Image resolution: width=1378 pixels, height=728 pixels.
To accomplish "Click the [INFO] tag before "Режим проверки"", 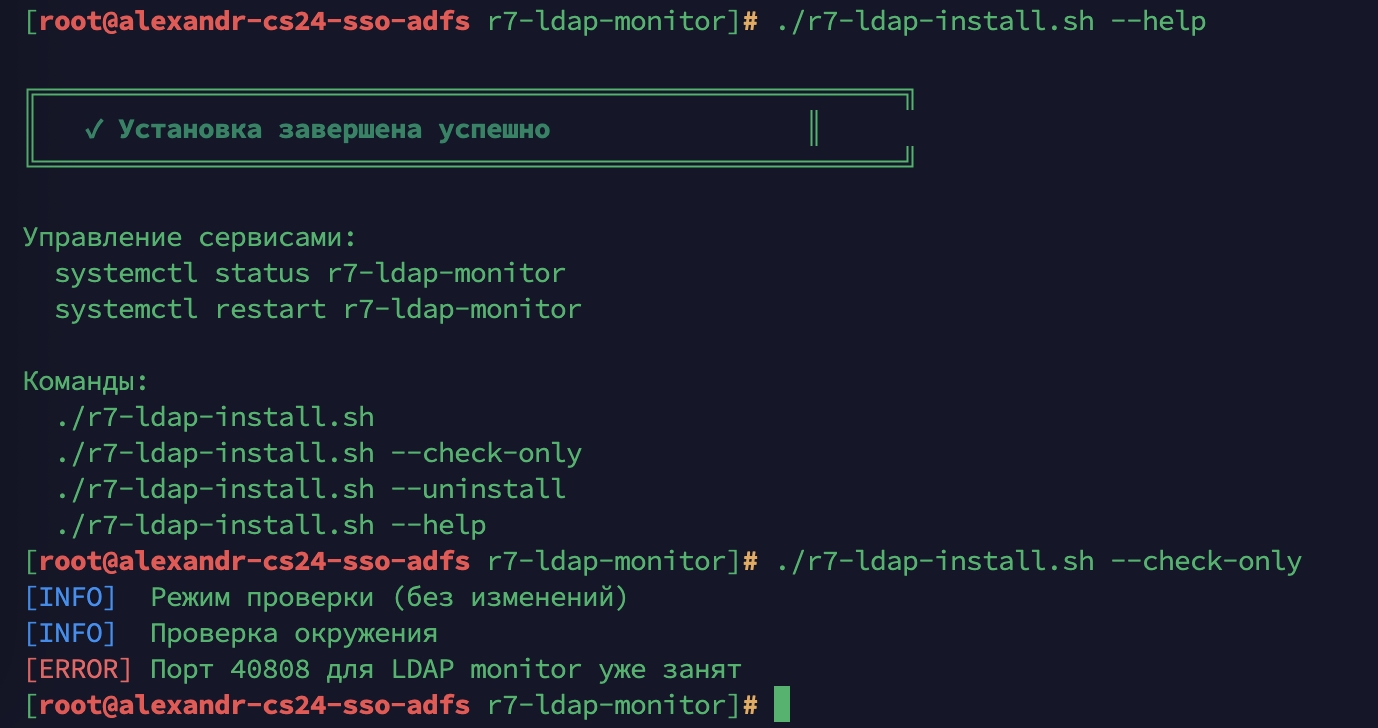I will tap(70, 597).
